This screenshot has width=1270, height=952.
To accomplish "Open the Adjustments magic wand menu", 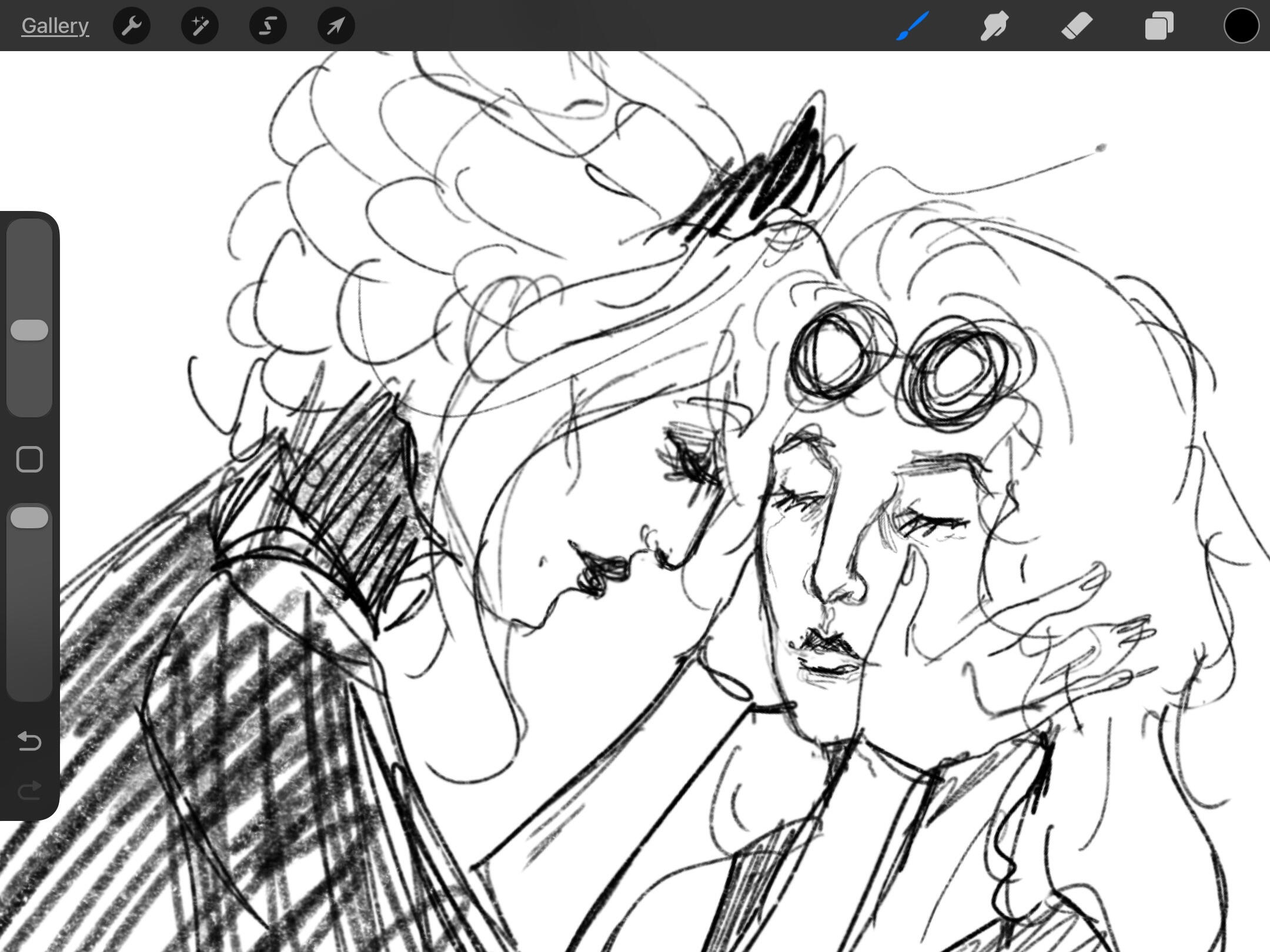I will 200,26.
